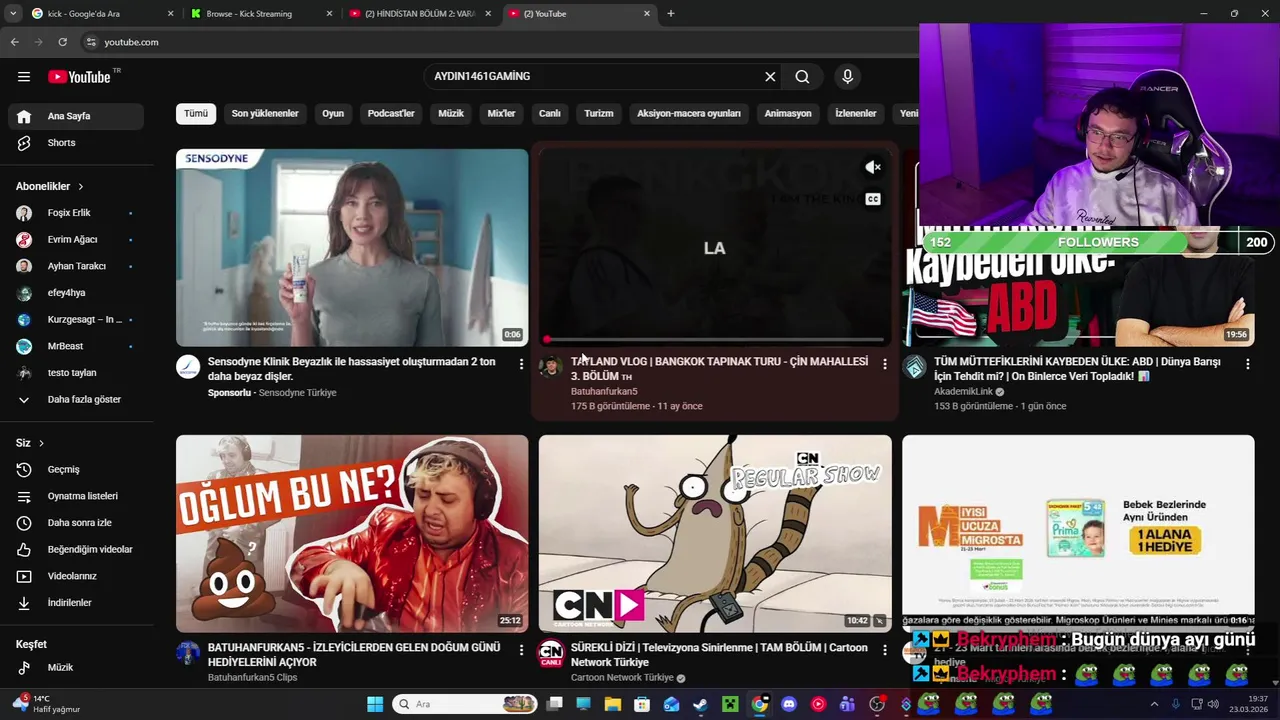Open the OĞLUM BU NE video thumbnail
The width and height of the screenshot is (1280, 720).
(352, 534)
